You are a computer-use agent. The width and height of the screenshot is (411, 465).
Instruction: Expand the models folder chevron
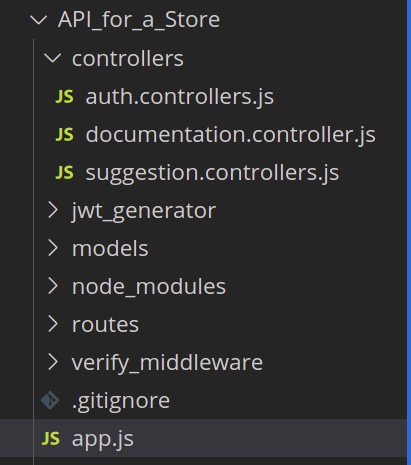[53, 248]
